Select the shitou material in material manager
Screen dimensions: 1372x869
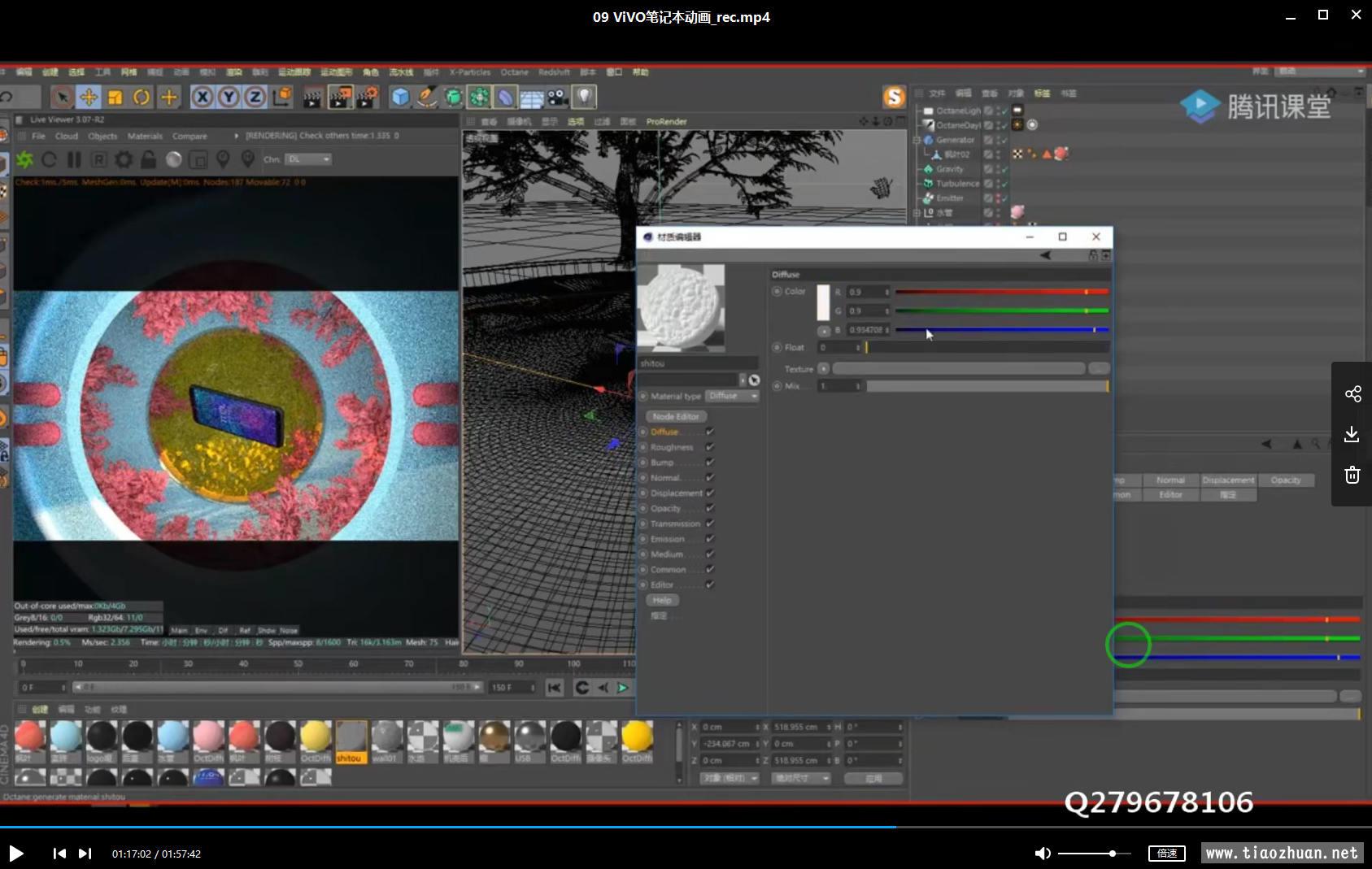(351, 741)
